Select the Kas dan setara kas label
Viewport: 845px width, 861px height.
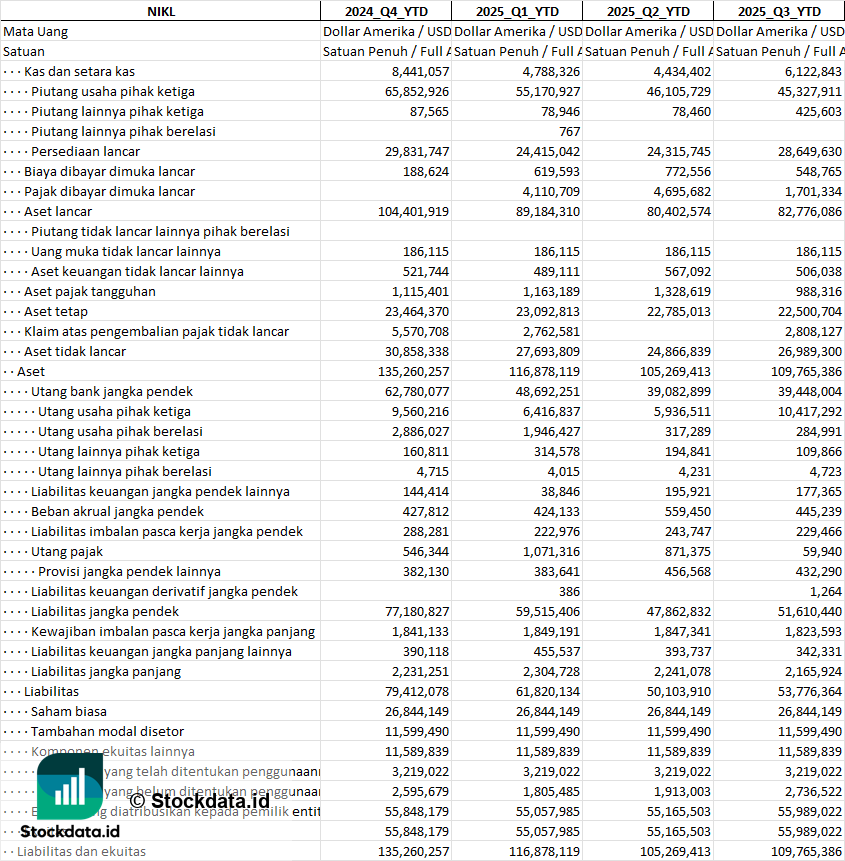click(80, 71)
